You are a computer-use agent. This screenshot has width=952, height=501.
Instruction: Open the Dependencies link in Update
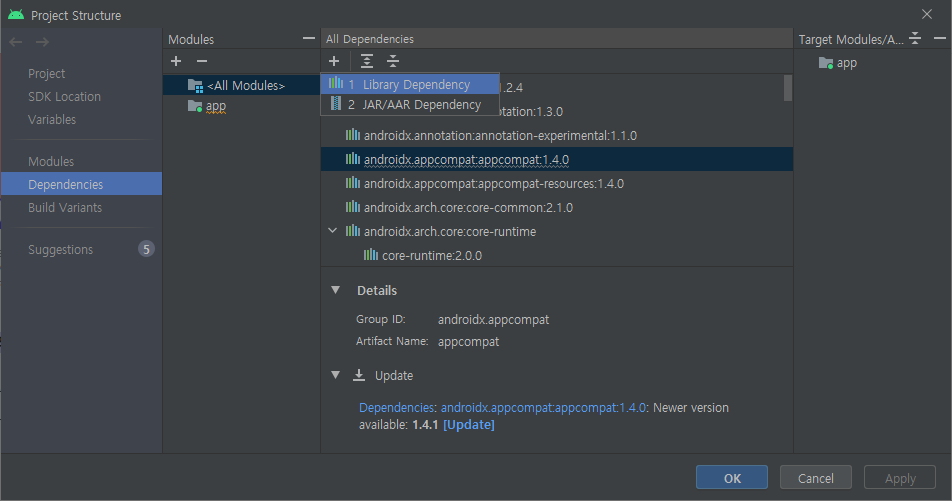(397, 407)
